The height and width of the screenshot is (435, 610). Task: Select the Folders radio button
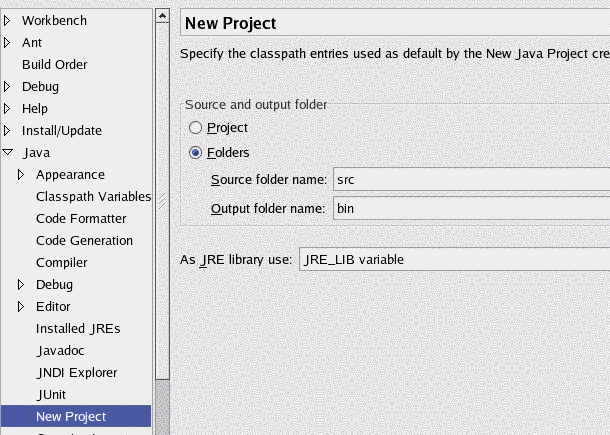tap(196, 153)
